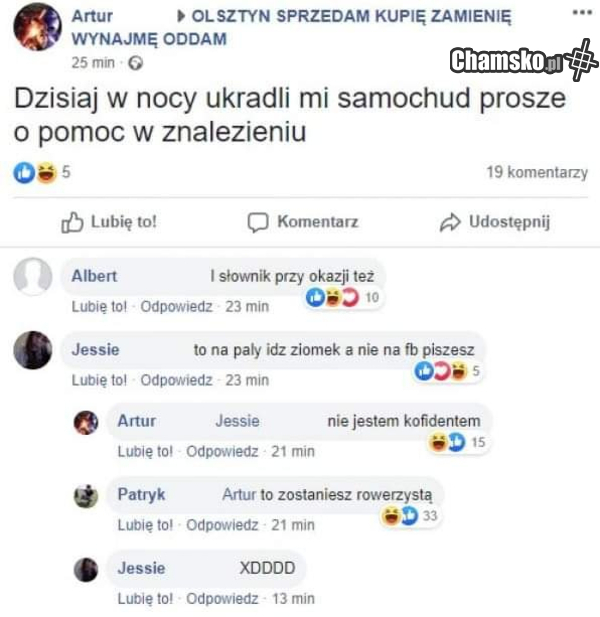This screenshot has width=600, height=617.
Task: Open the 19 komentarzy comments list
Action: point(537,172)
